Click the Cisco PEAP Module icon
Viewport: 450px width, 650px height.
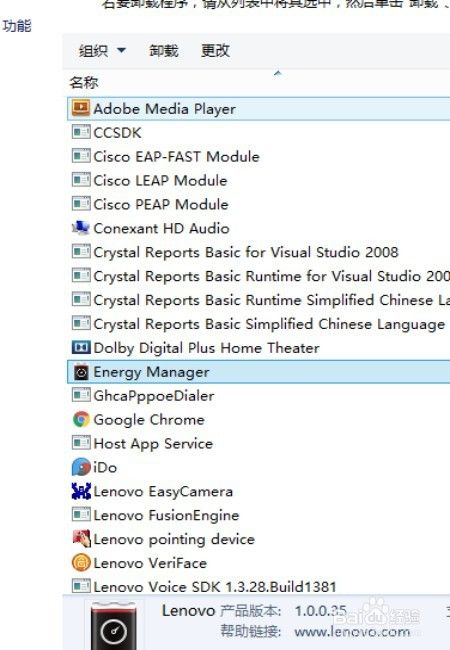pyautogui.click(x=81, y=204)
